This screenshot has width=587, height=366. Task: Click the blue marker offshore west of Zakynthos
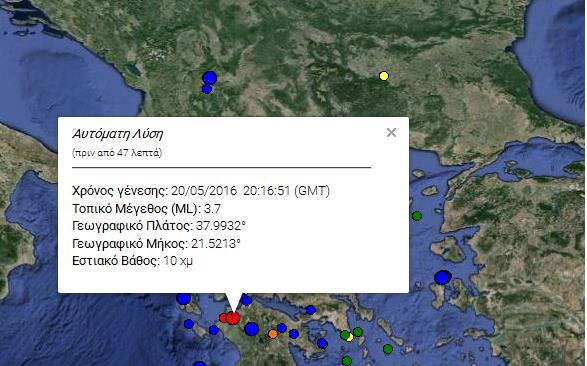click(x=189, y=324)
